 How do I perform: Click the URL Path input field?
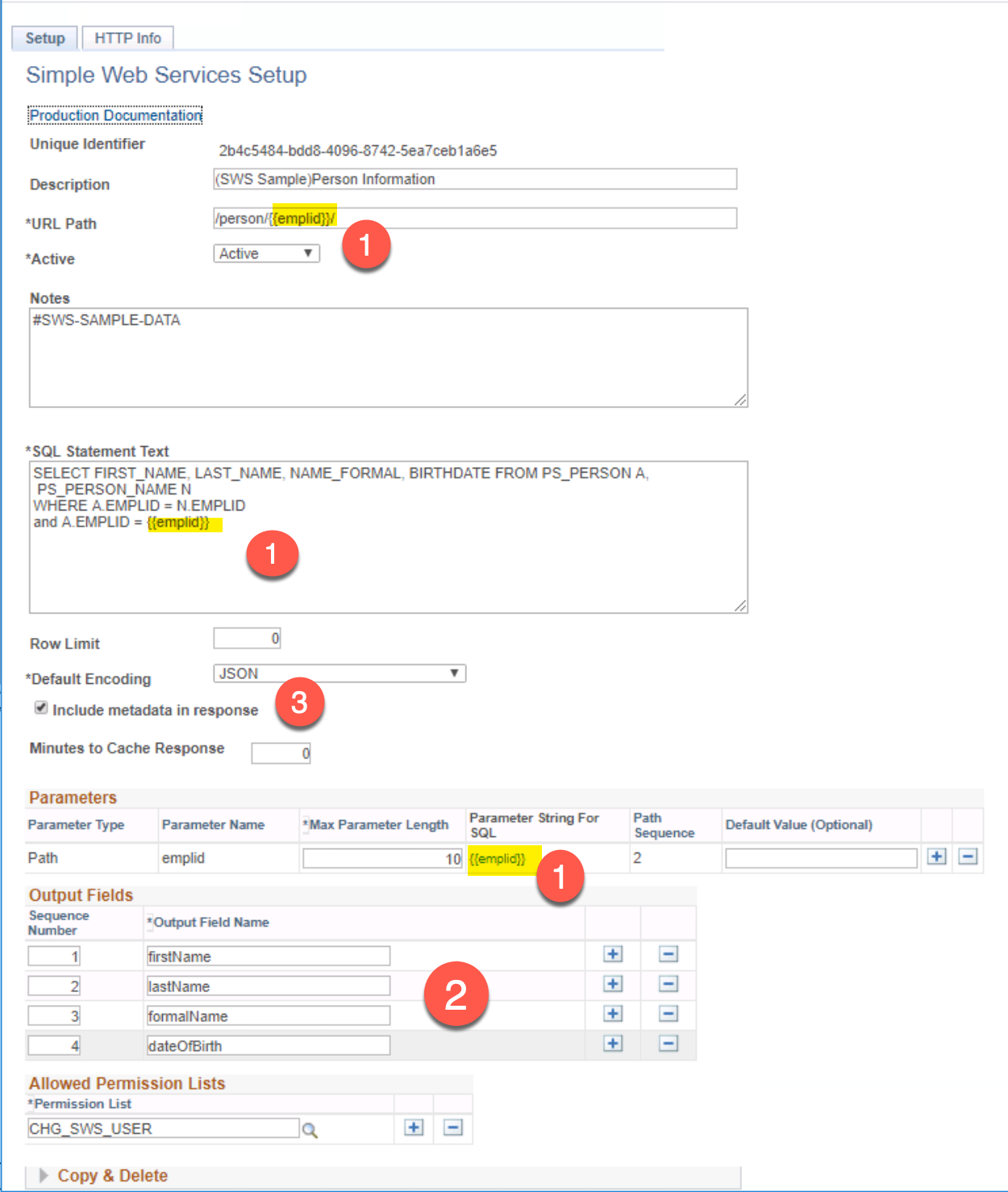tap(475, 219)
